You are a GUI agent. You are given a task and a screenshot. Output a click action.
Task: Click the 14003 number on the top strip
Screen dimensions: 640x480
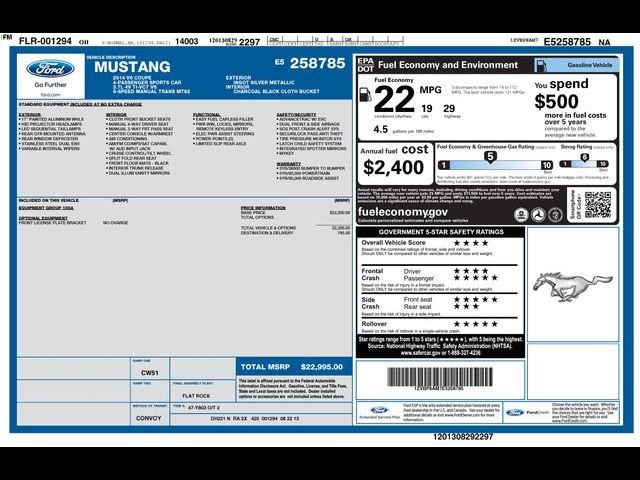click(187, 42)
